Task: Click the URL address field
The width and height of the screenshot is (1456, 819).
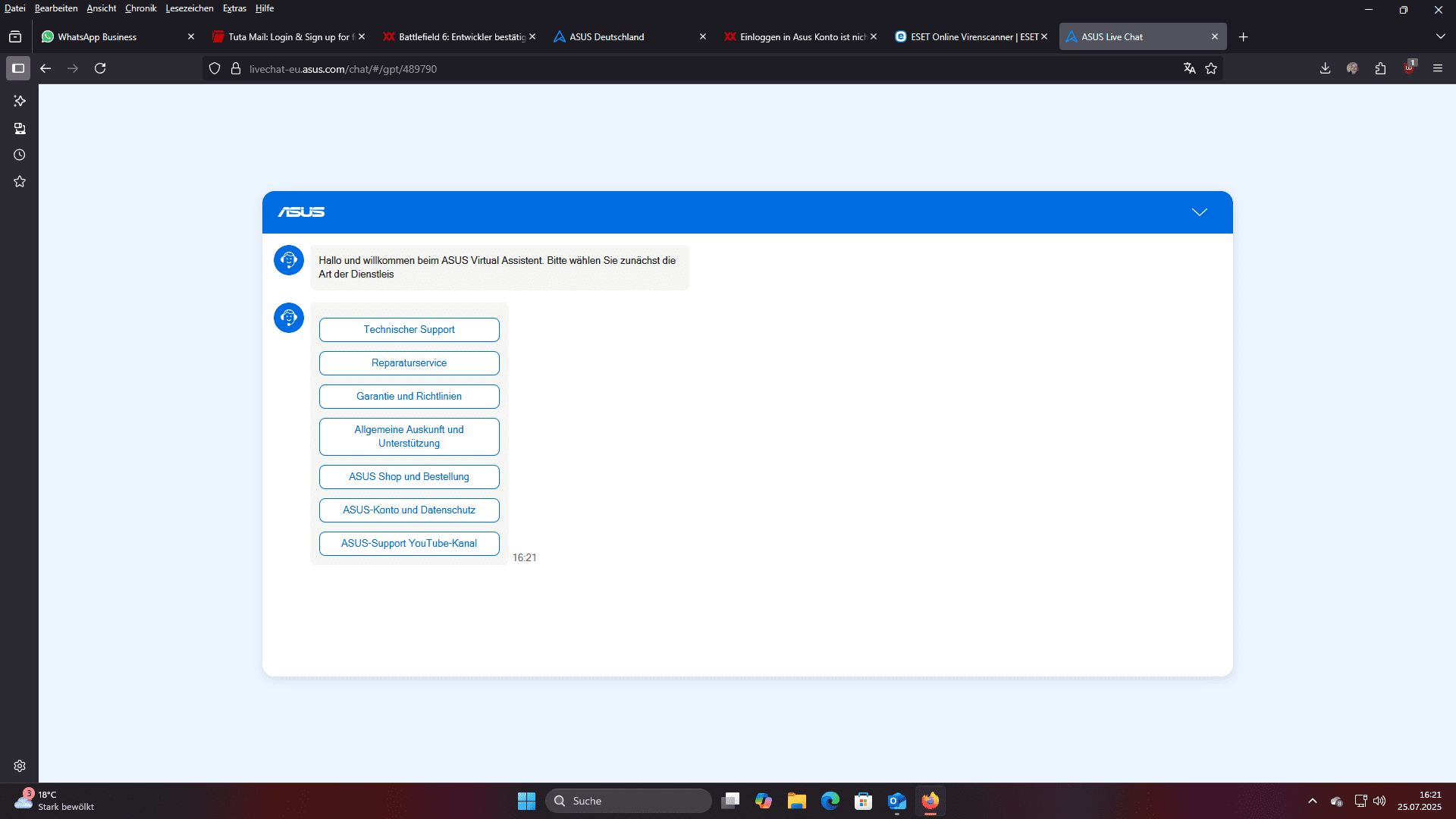Action: 682,69
